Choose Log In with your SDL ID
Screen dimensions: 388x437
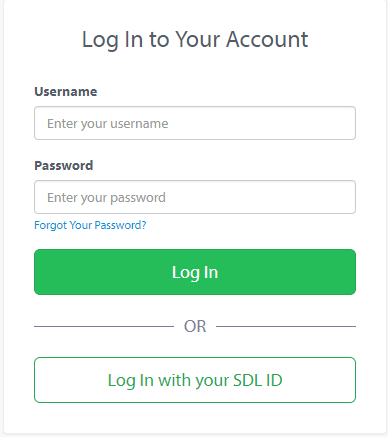click(x=195, y=380)
